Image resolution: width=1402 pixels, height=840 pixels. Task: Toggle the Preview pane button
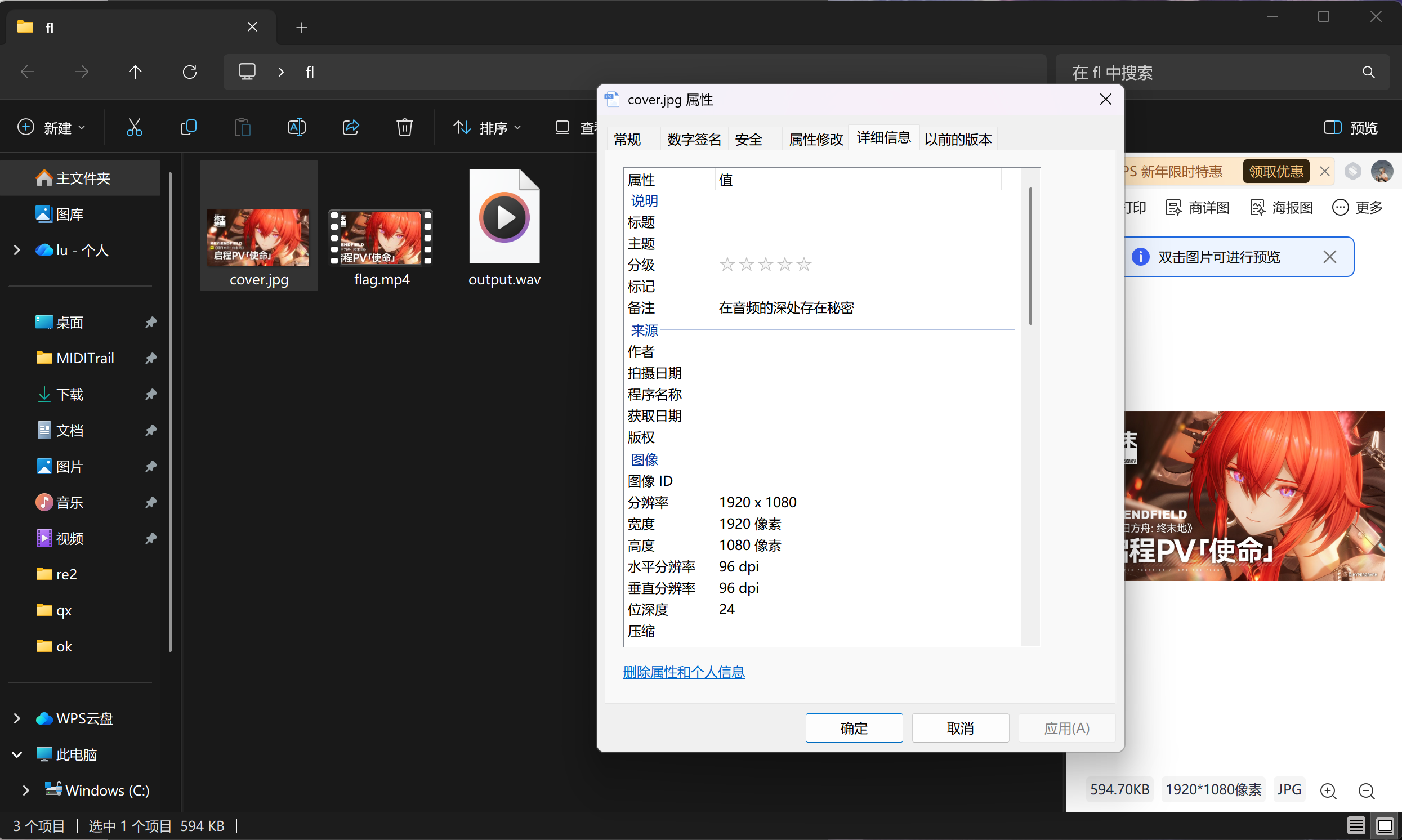click(x=1351, y=128)
